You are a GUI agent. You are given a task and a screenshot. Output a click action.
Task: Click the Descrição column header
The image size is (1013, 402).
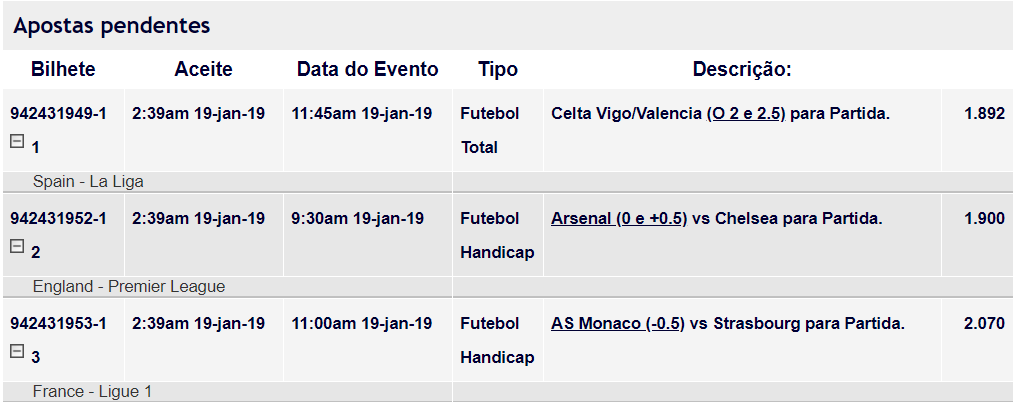742,69
